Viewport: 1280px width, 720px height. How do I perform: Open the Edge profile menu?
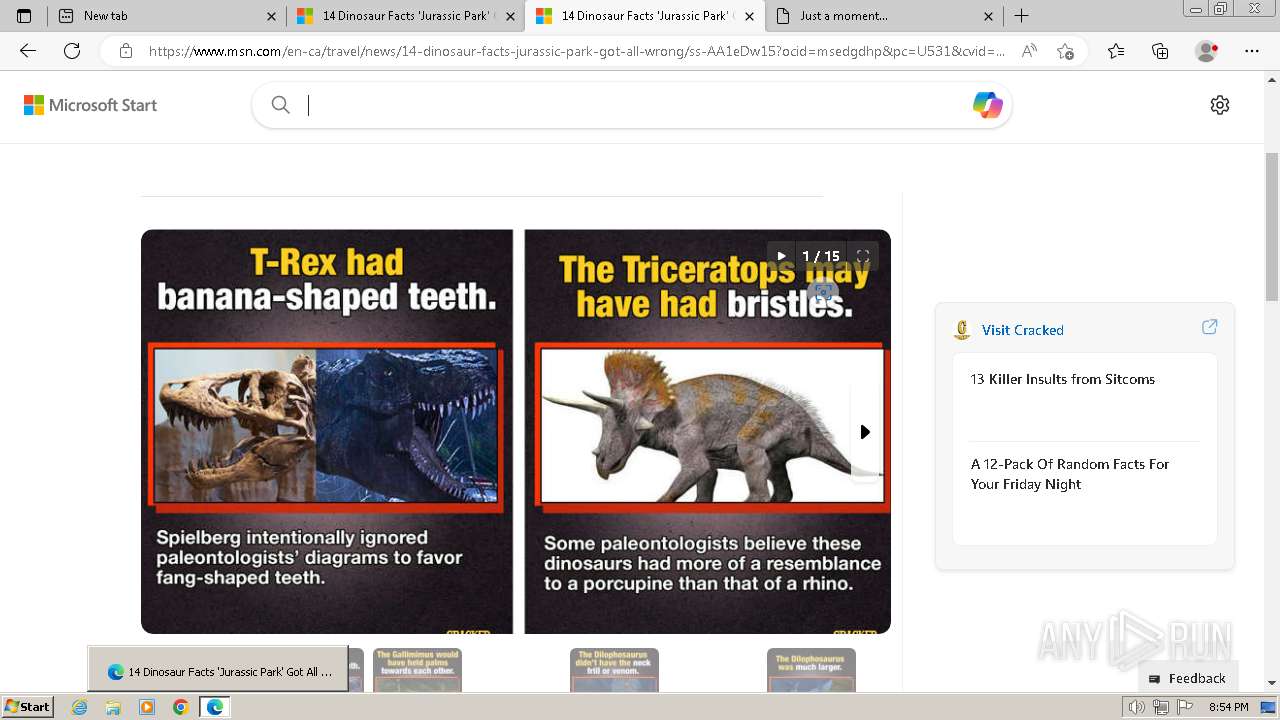pos(1207,51)
